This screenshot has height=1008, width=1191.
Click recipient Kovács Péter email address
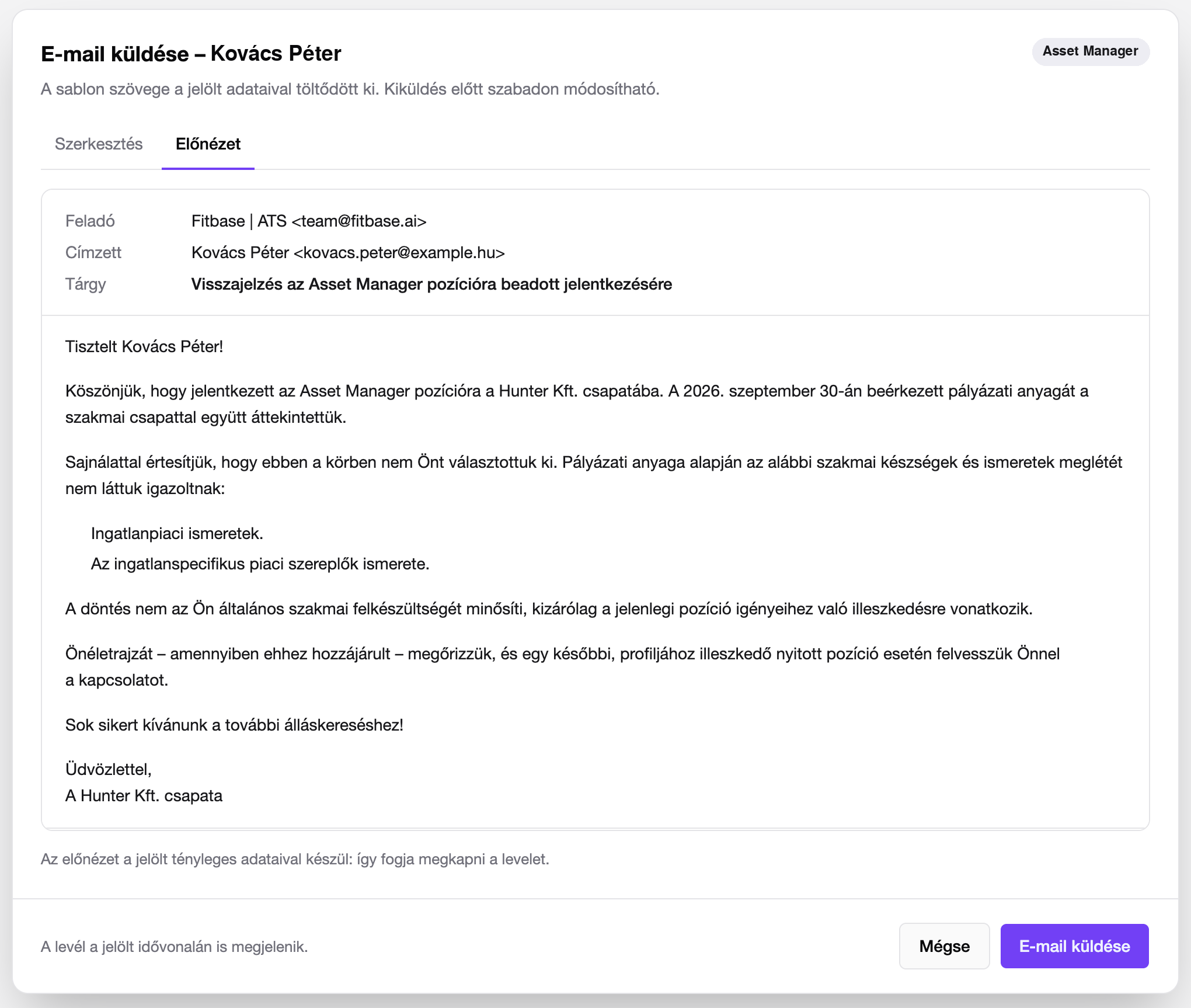click(348, 253)
